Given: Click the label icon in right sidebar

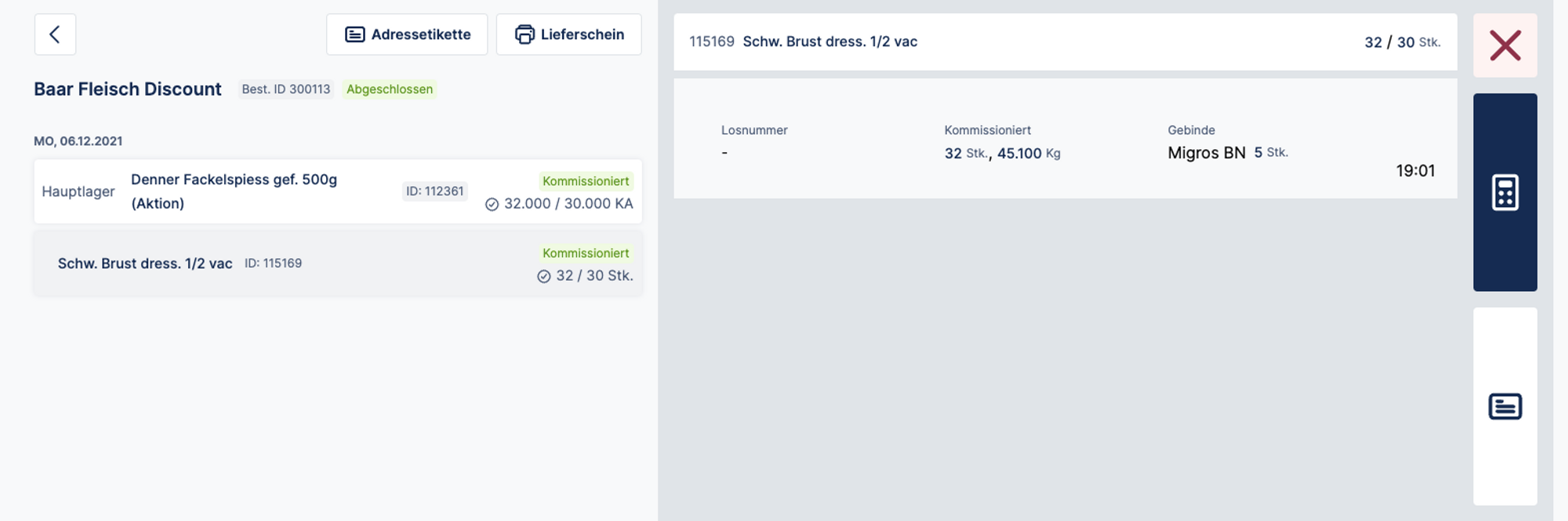Looking at the screenshot, I should 1504,406.
